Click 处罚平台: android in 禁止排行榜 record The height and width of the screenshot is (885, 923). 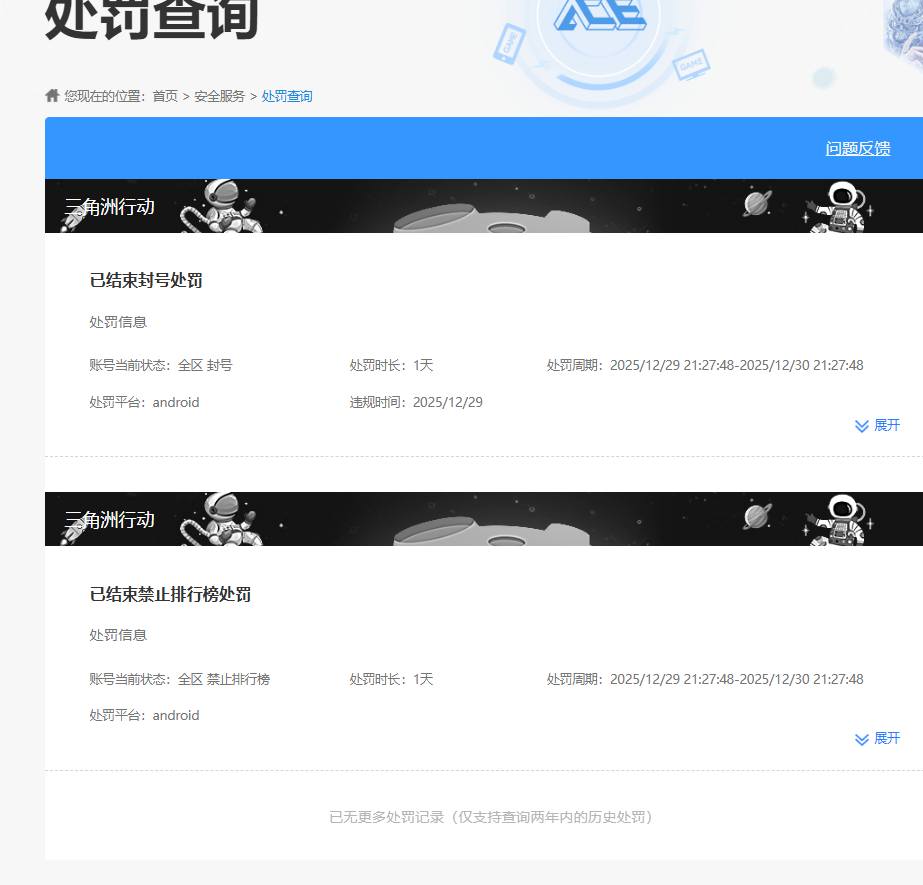pos(144,715)
